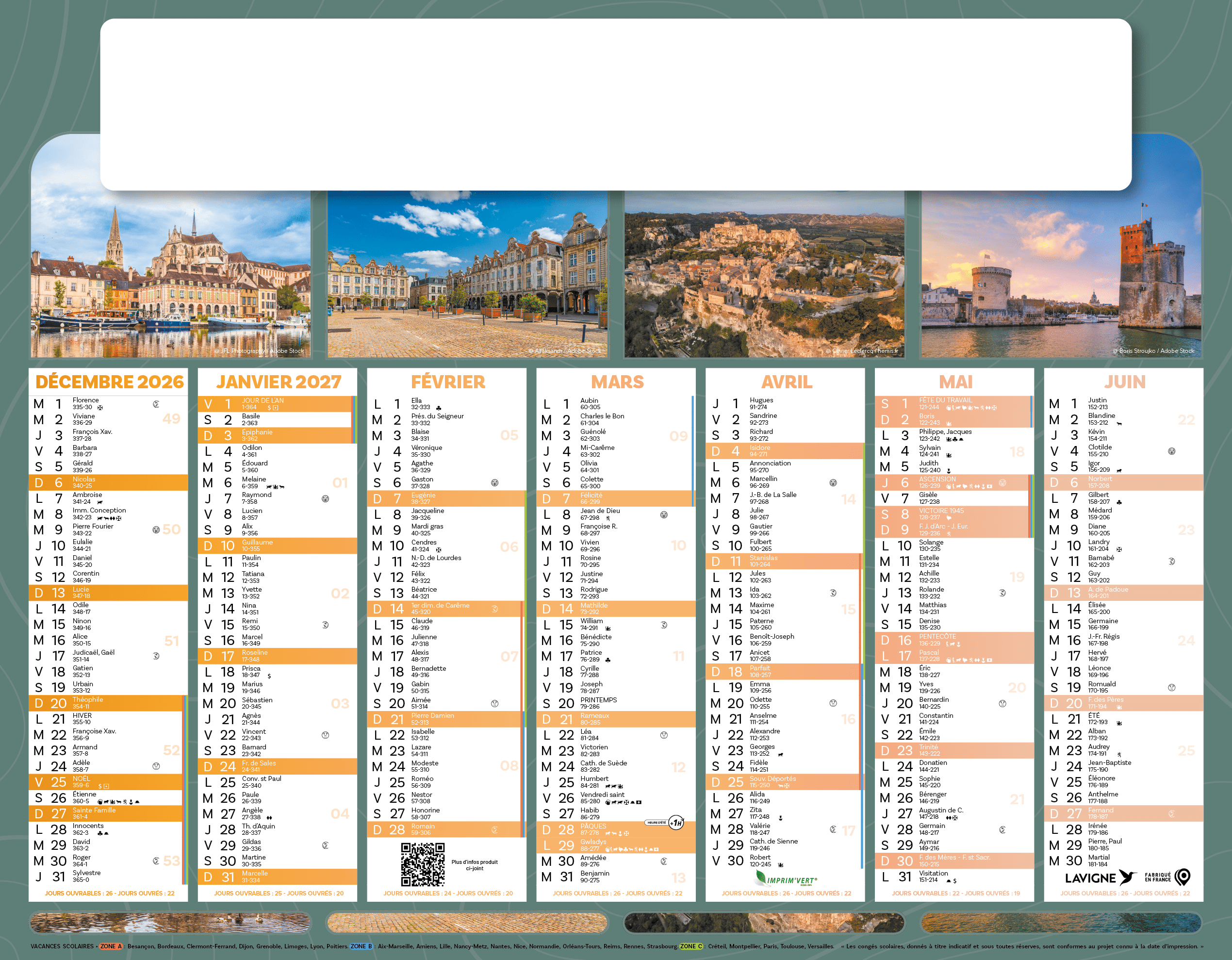The image size is (1232, 960).
Task: Click the QR code under February
Action: tap(423, 864)
